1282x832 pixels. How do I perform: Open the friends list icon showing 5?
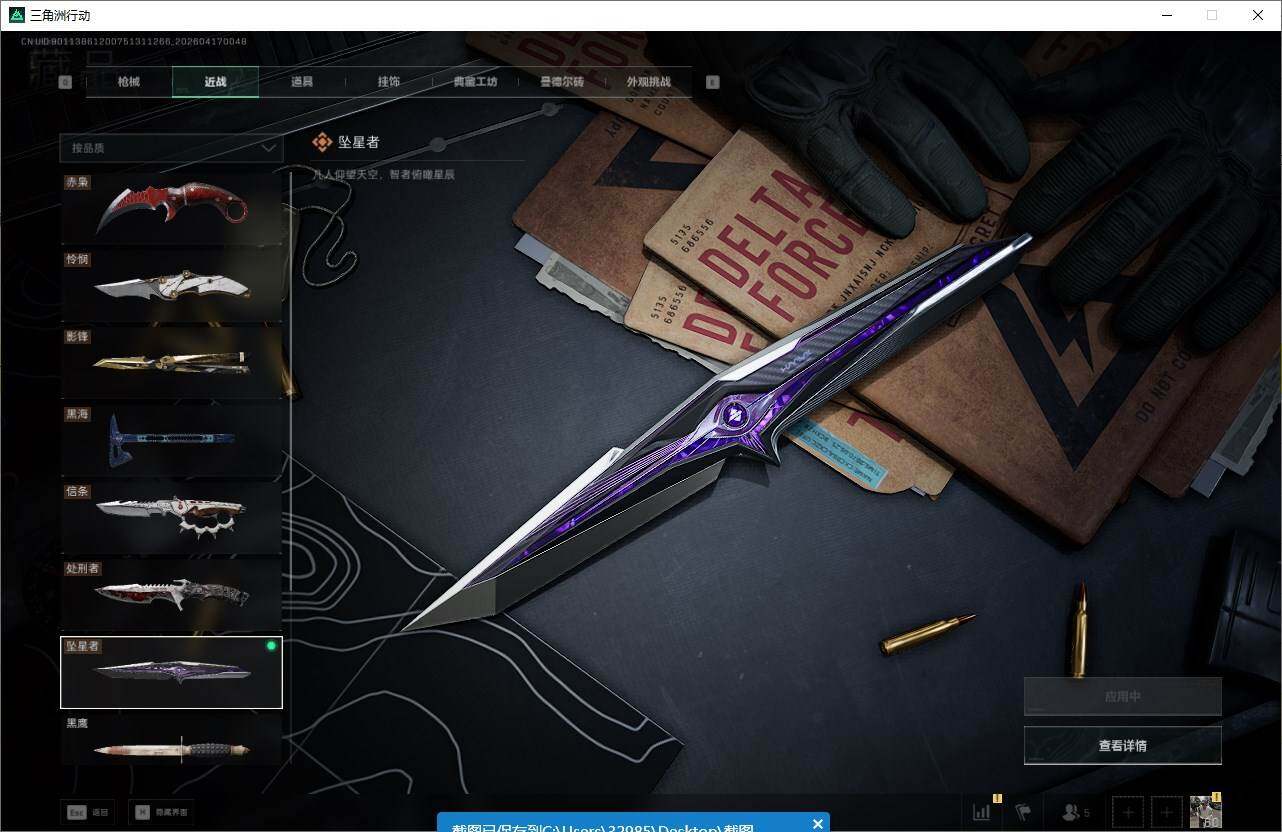1075,813
